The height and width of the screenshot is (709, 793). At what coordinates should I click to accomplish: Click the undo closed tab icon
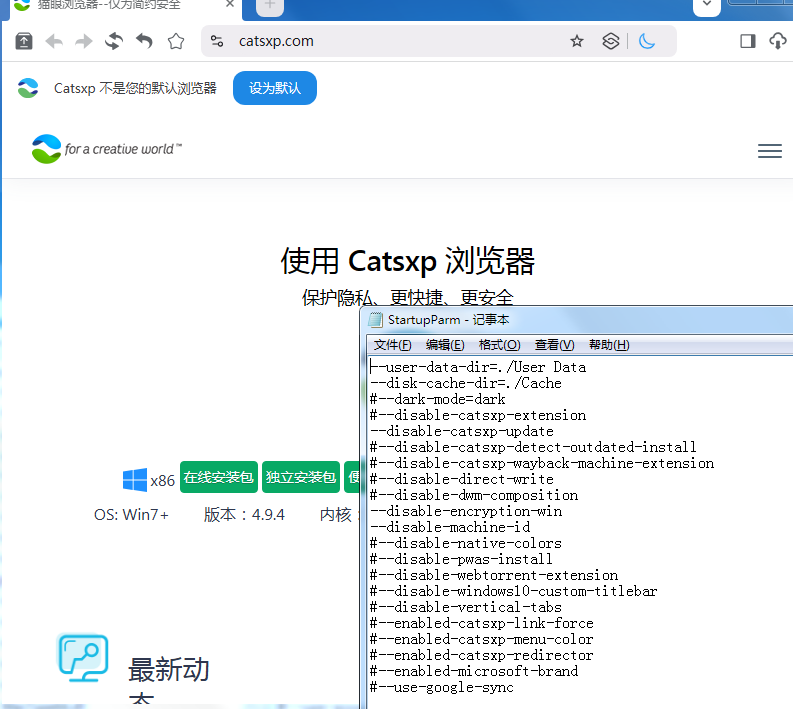tap(145, 41)
